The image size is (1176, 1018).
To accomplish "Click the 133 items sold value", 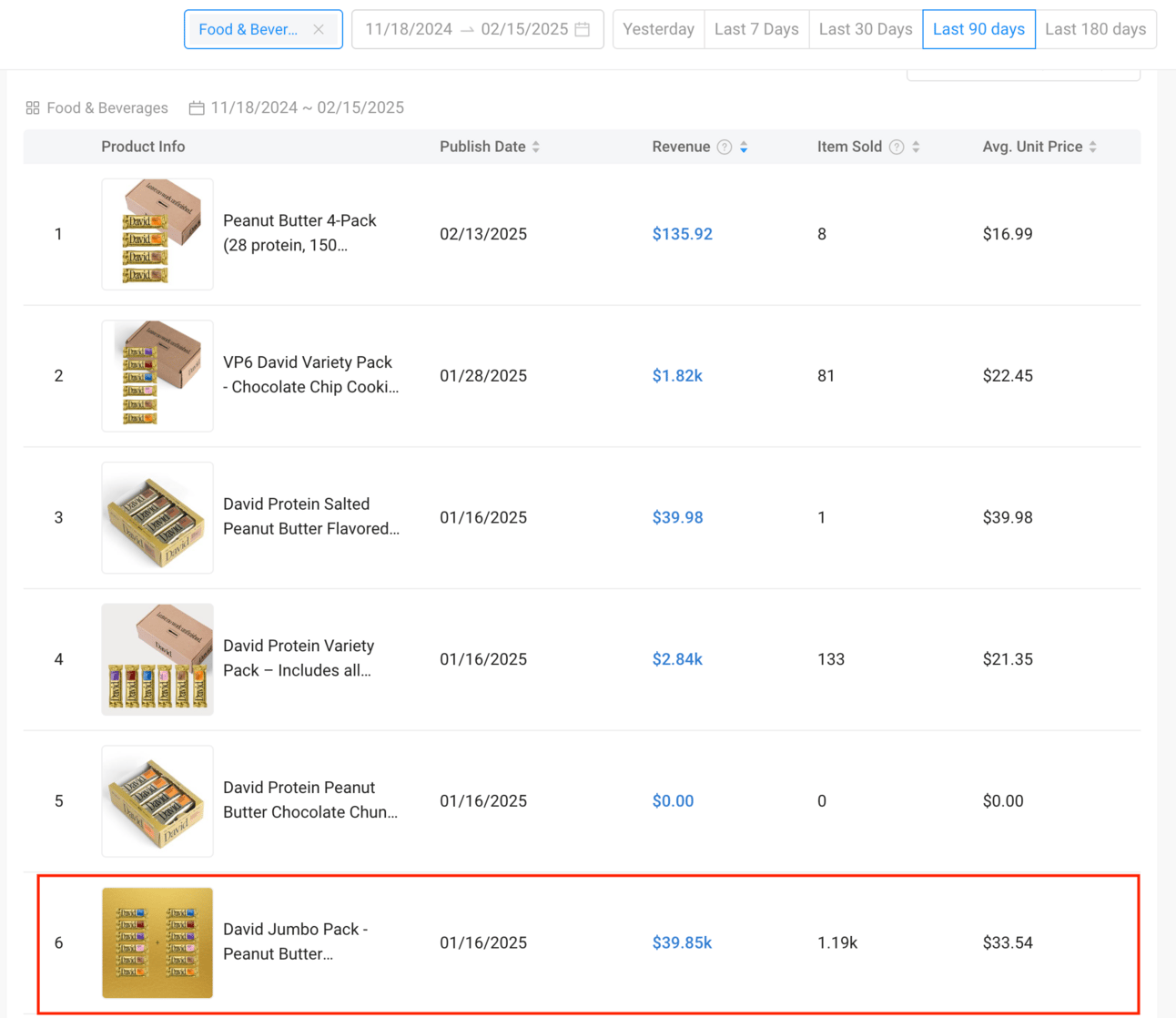I will click(831, 659).
